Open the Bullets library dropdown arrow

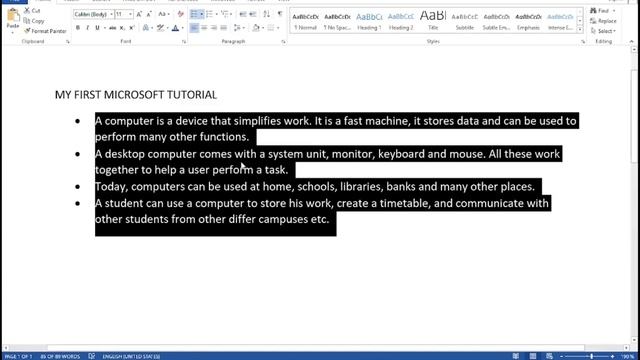click(x=202, y=14)
